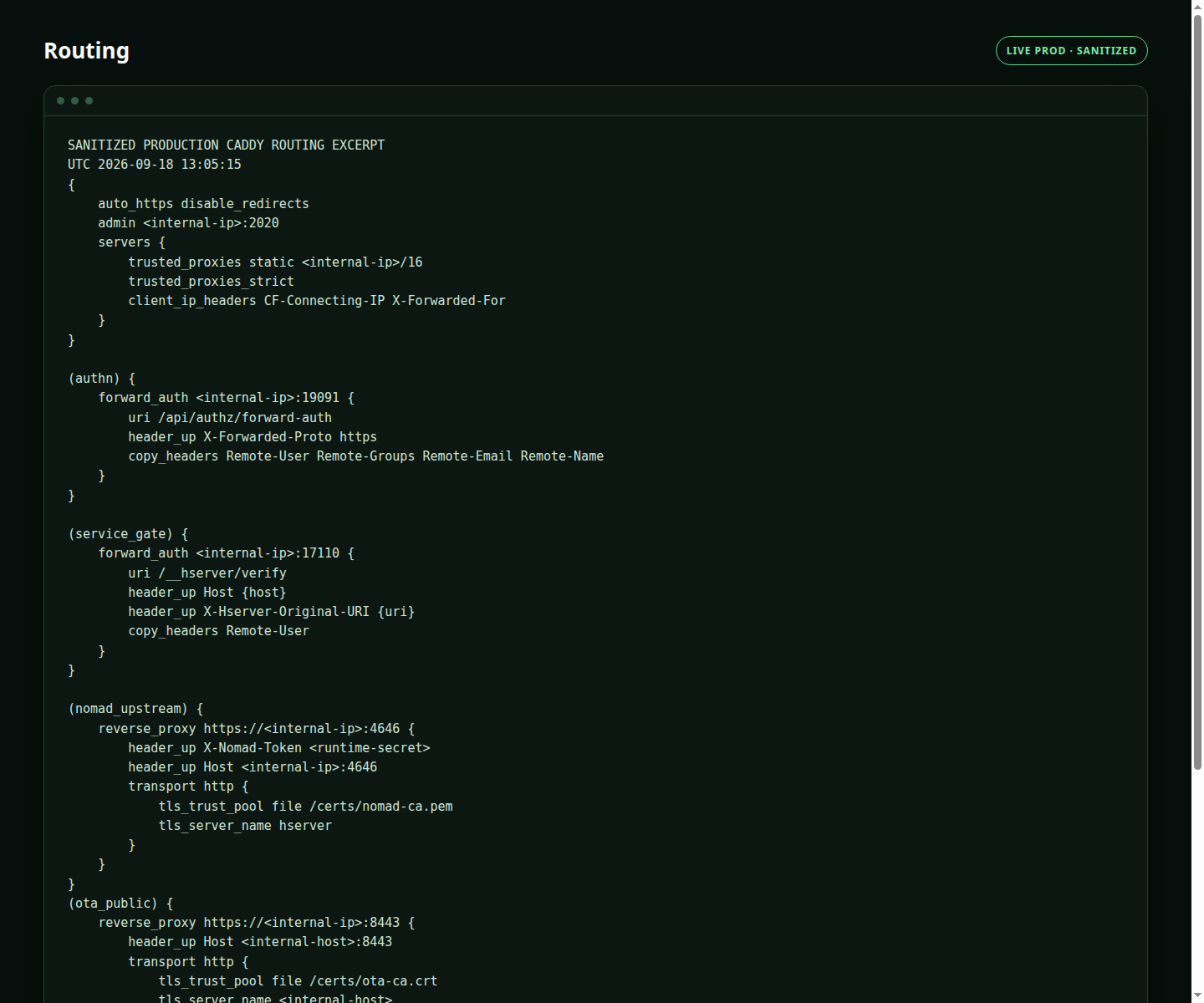Click the LIVE PROD · SANITIZED badge
Image resolution: width=1204 pixels, height=1003 pixels.
[1071, 51]
